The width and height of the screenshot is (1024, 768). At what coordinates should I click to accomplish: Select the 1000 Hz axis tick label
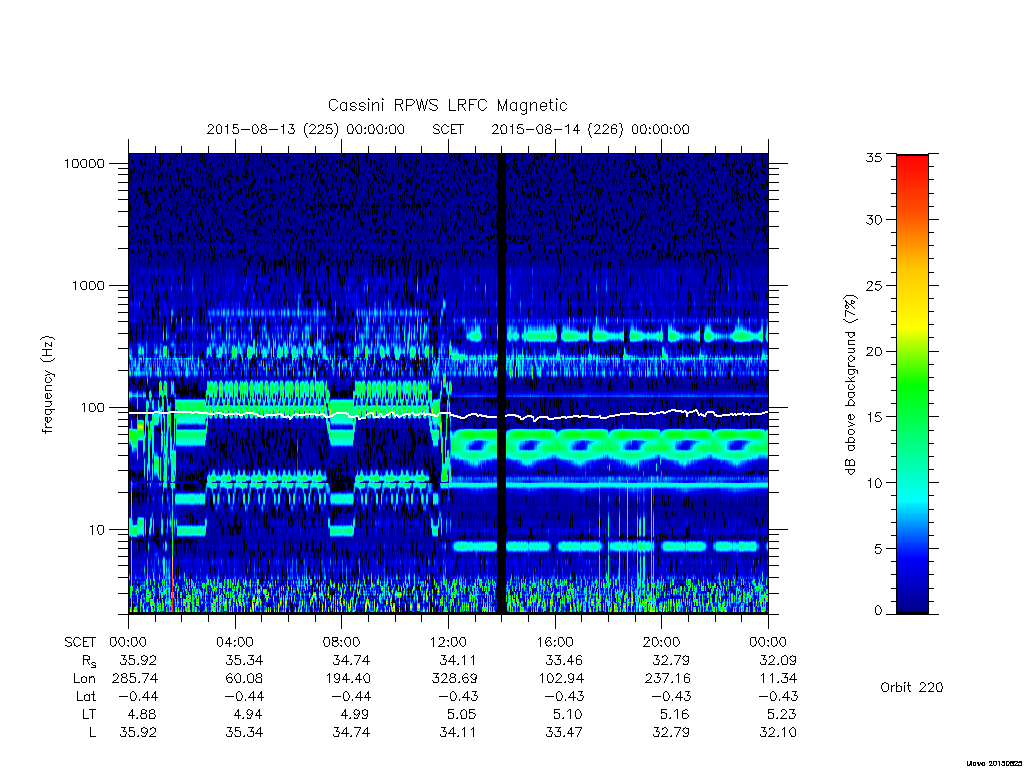point(88,285)
